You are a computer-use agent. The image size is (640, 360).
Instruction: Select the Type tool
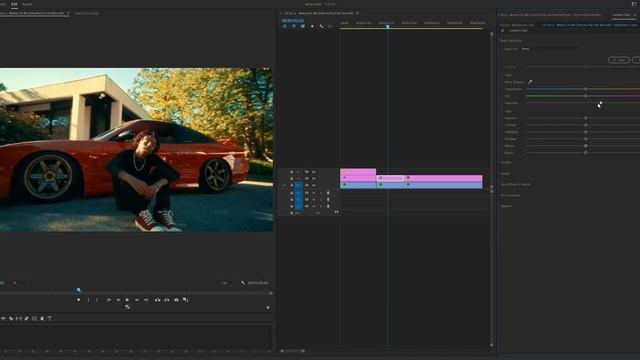click(x=50, y=318)
